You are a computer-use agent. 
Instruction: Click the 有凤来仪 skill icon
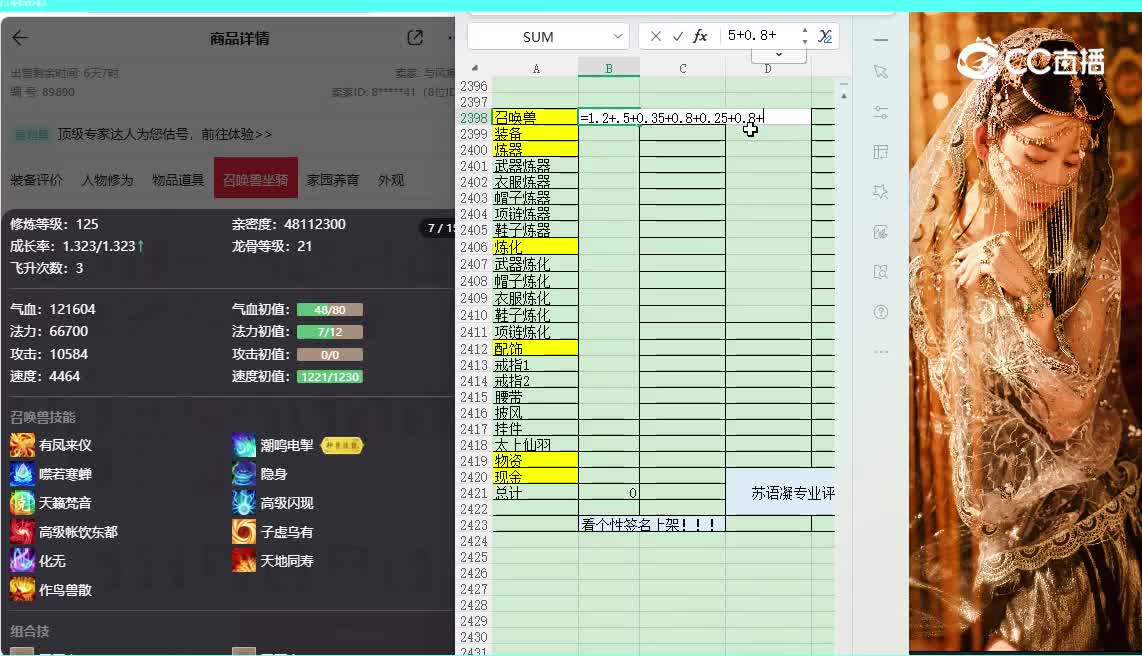point(22,445)
